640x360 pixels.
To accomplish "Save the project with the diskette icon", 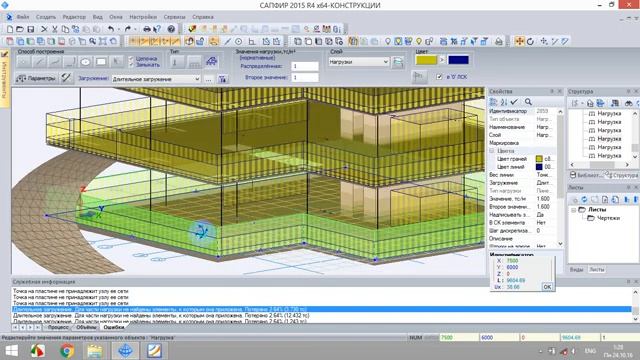I will pos(31,29).
